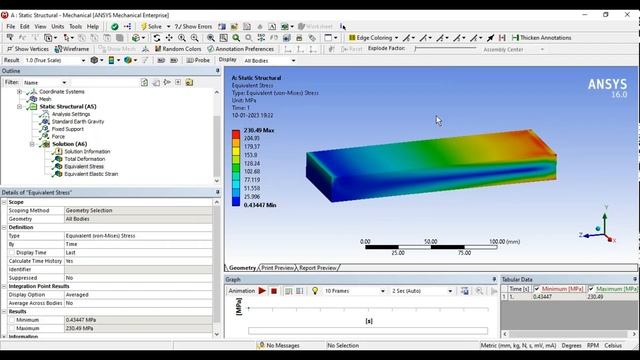Click the Geometry All Bodies field
Image resolution: width=640 pixels, height=360 pixels.
point(138,219)
